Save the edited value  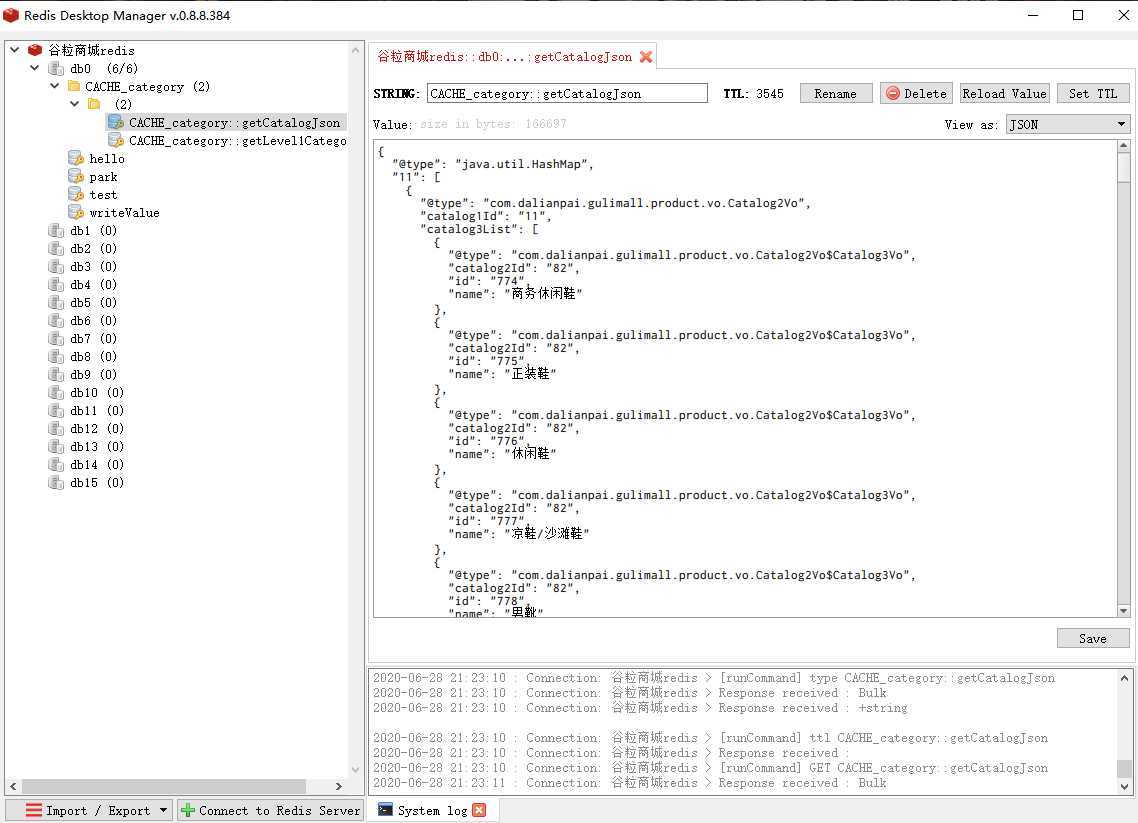1092,638
